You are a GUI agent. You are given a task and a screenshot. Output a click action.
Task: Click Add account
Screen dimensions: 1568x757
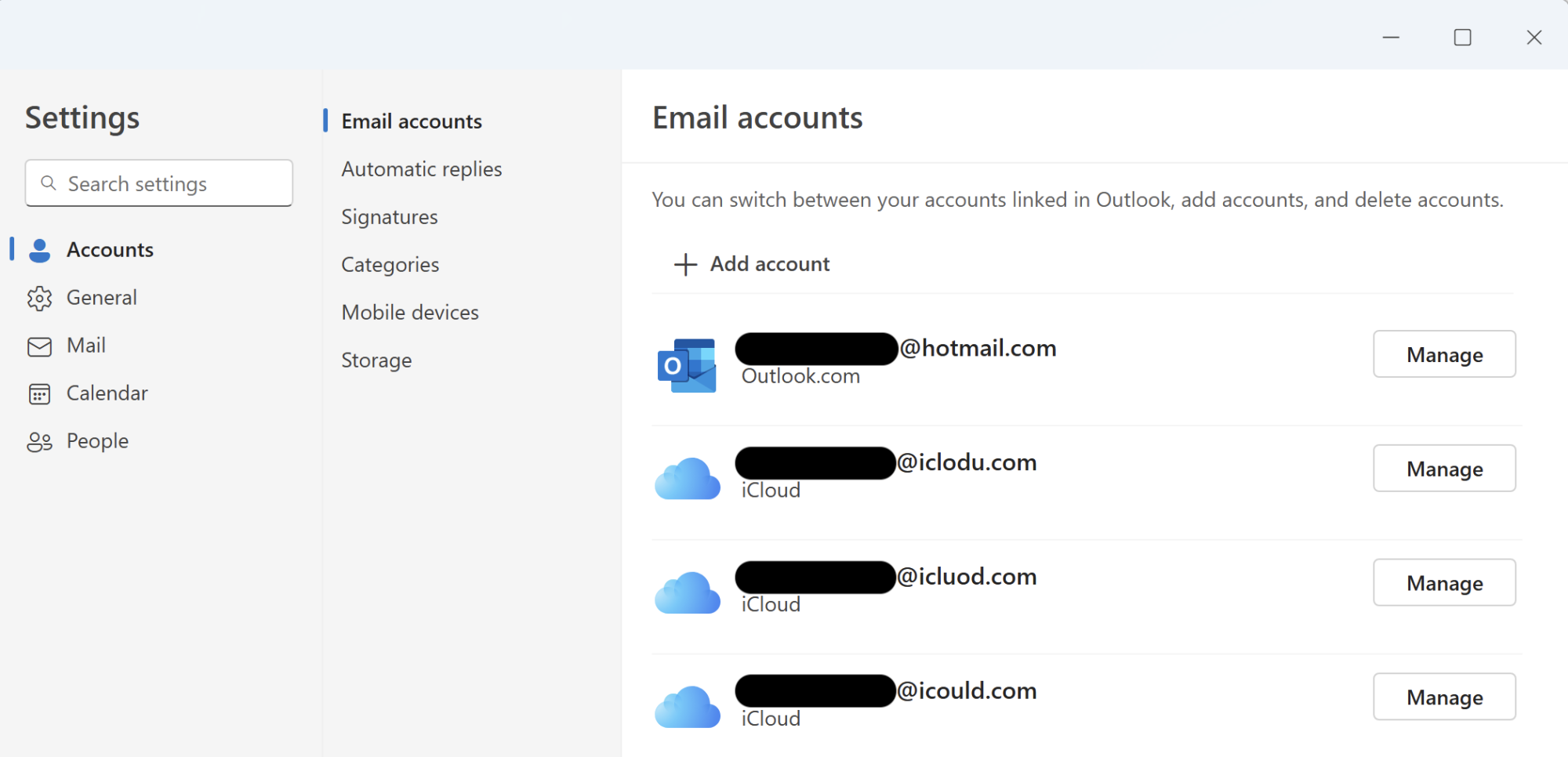[x=752, y=264]
